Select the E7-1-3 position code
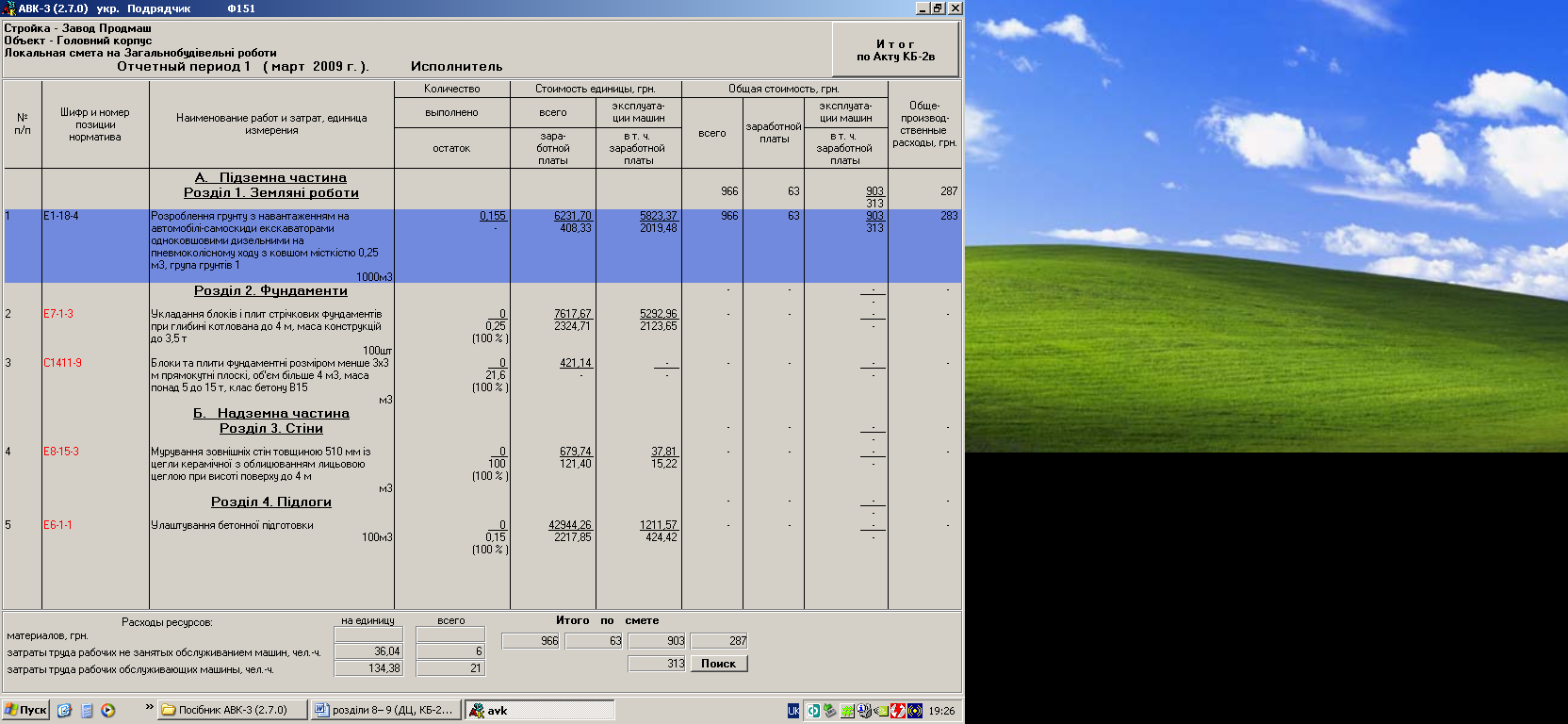The width and height of the screenshot is (1568, 724). 58,314
